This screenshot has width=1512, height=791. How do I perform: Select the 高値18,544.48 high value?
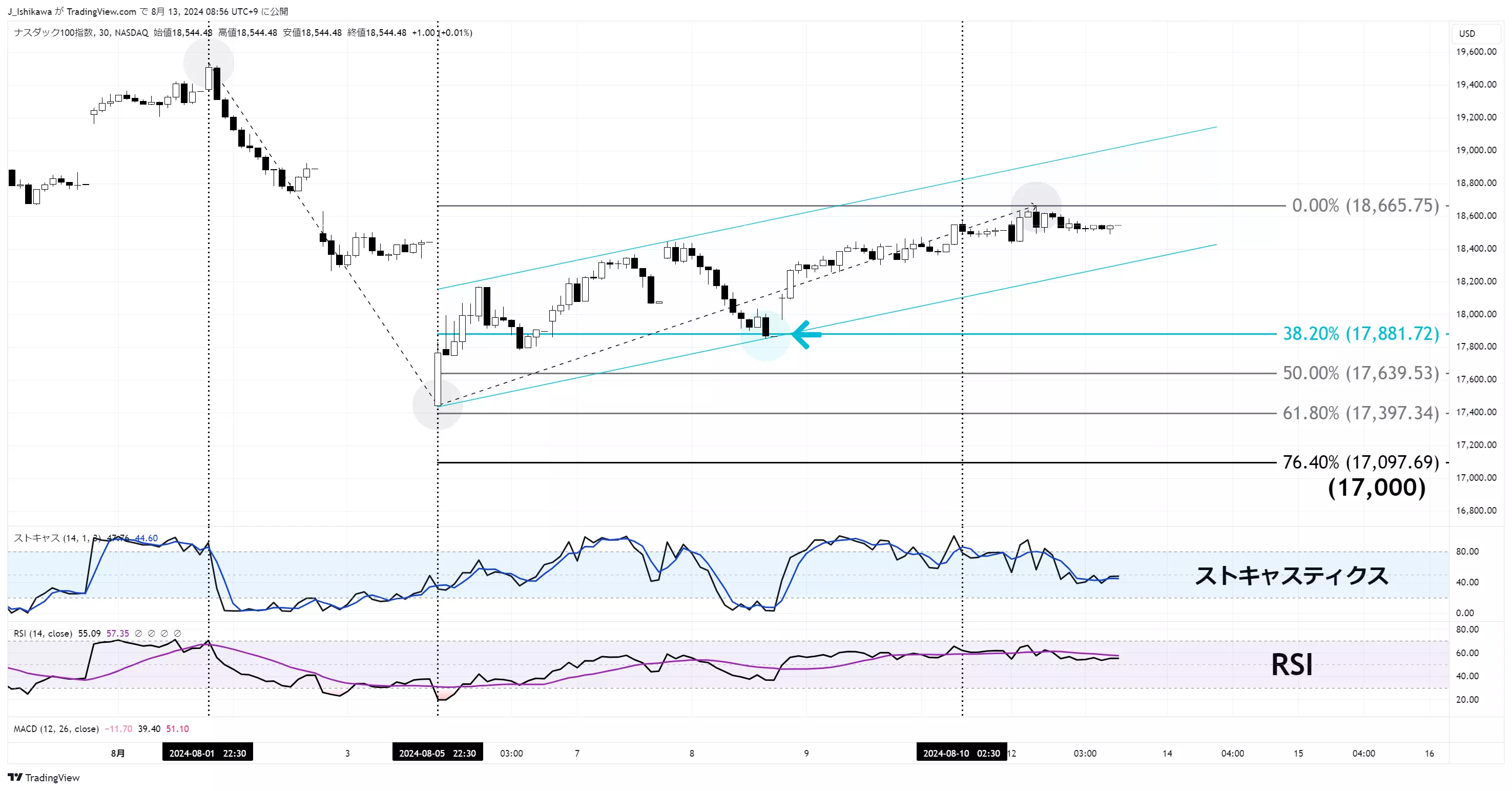tap(247, 33)
